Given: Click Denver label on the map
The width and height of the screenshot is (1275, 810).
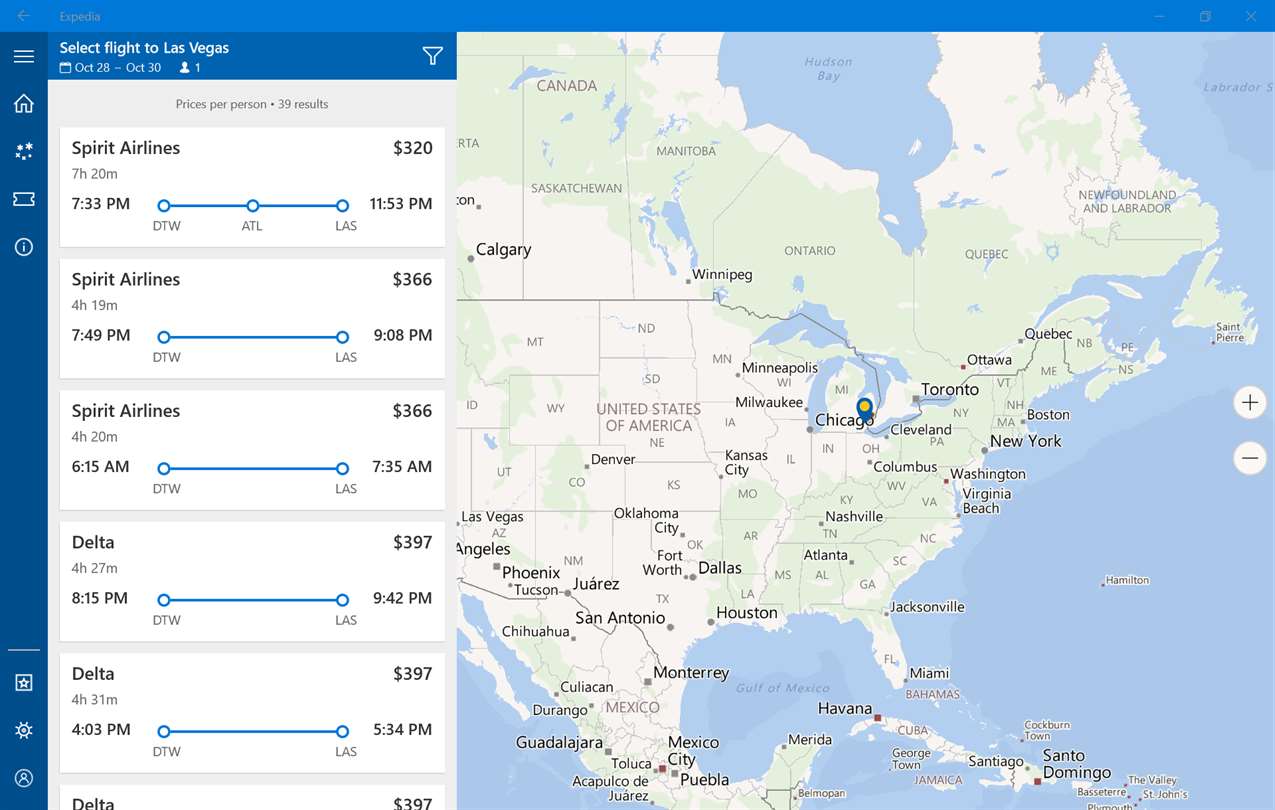Looking at the screenshot, I should point(613,459).
